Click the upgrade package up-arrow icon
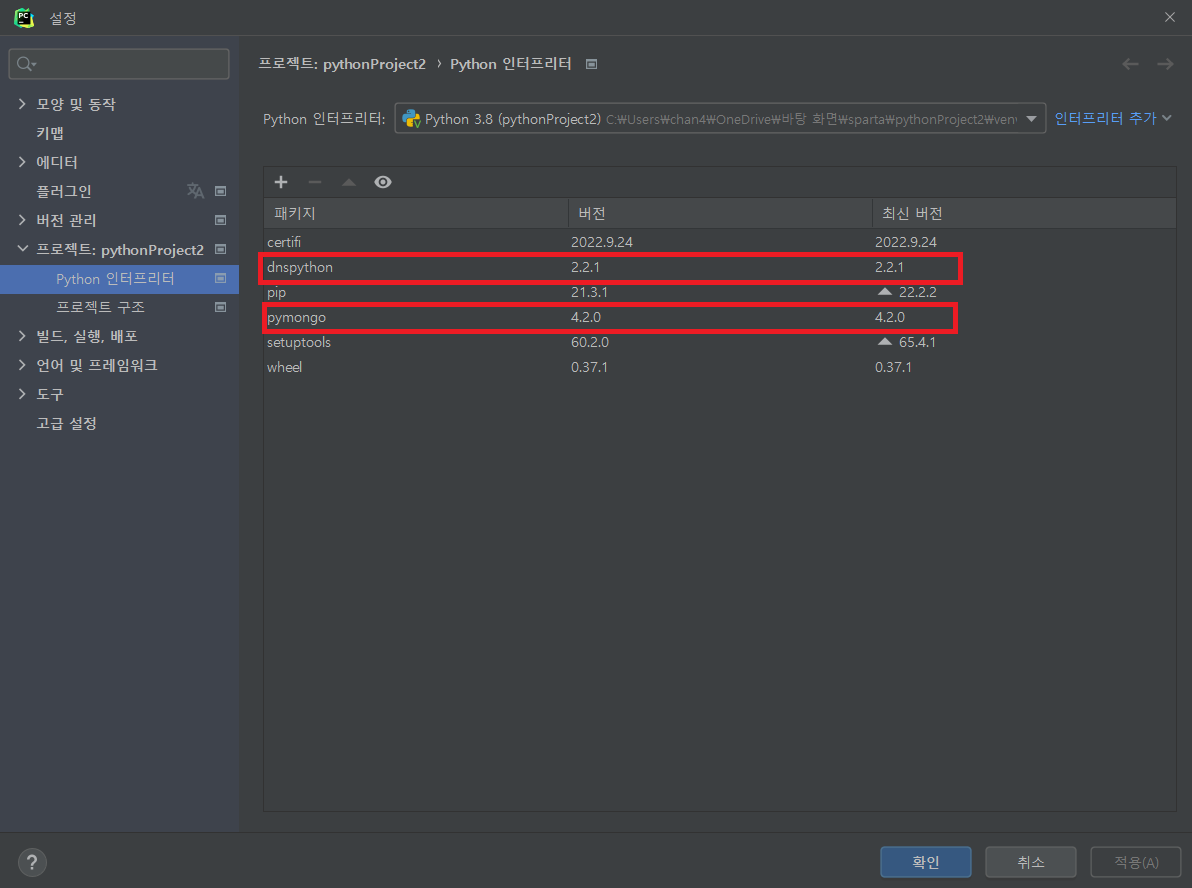Viewport: 1192px width, 888px height. 349,182
